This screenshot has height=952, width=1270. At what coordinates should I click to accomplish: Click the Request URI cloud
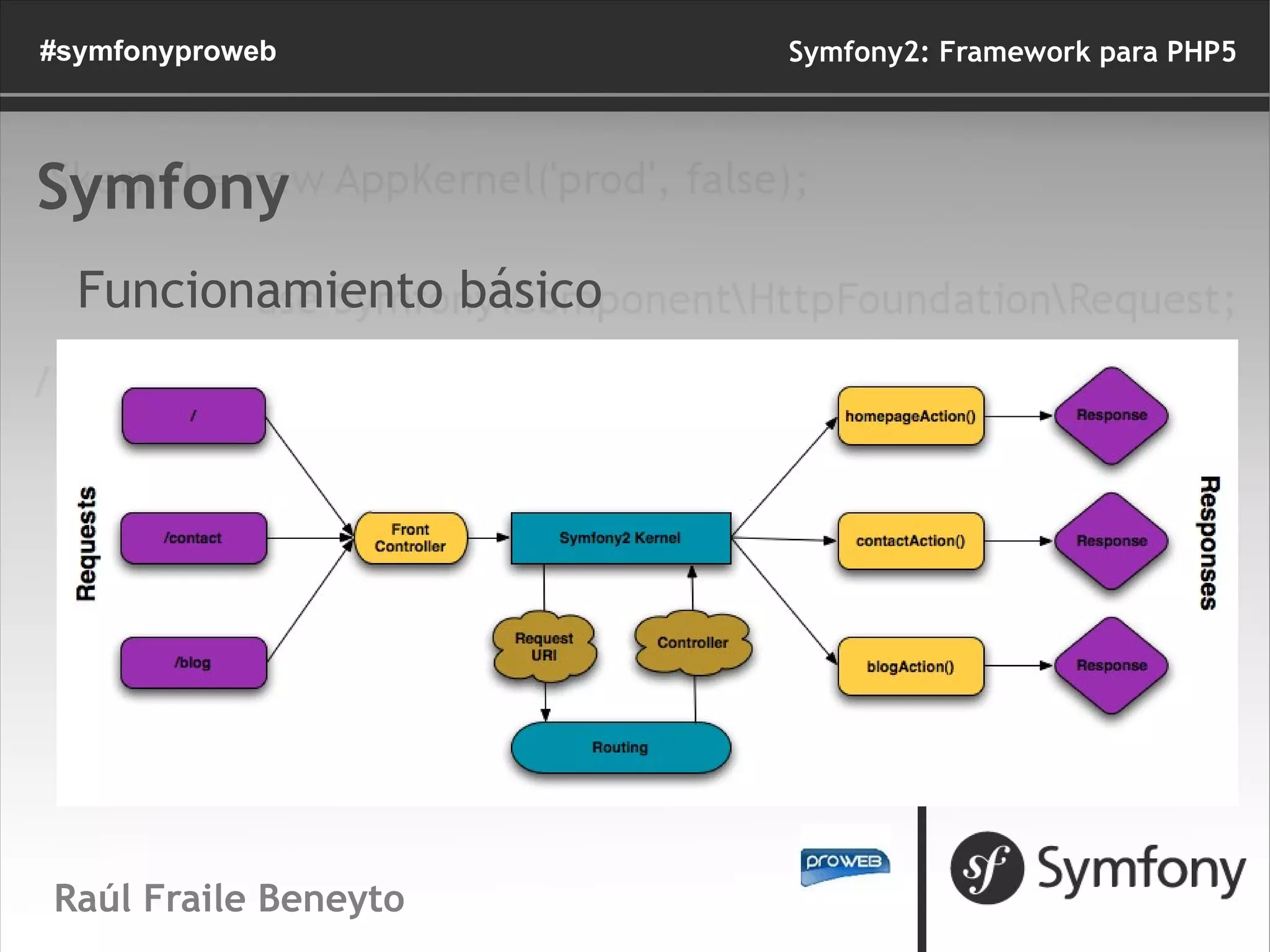tap(544, 647)
